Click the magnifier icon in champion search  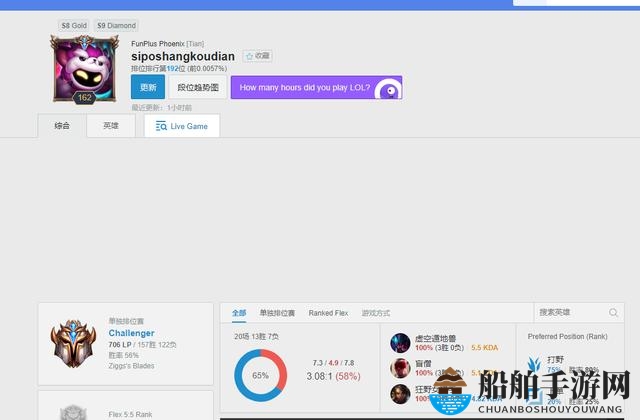click(x=613, y=313)
